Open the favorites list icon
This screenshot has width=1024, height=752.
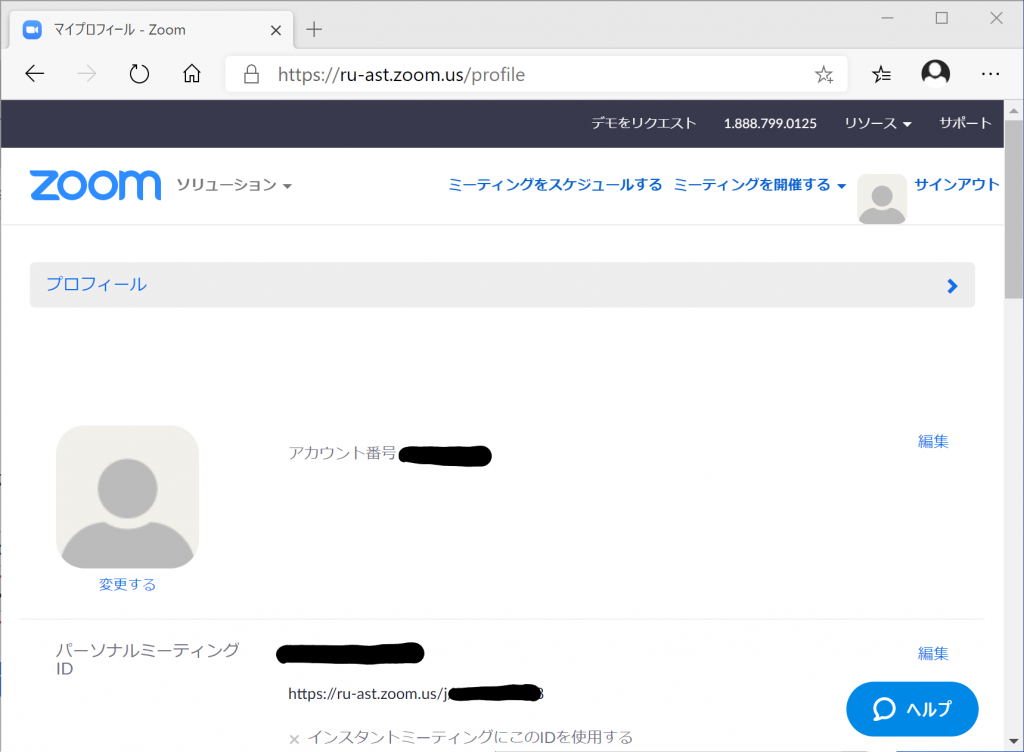[882, 74]
